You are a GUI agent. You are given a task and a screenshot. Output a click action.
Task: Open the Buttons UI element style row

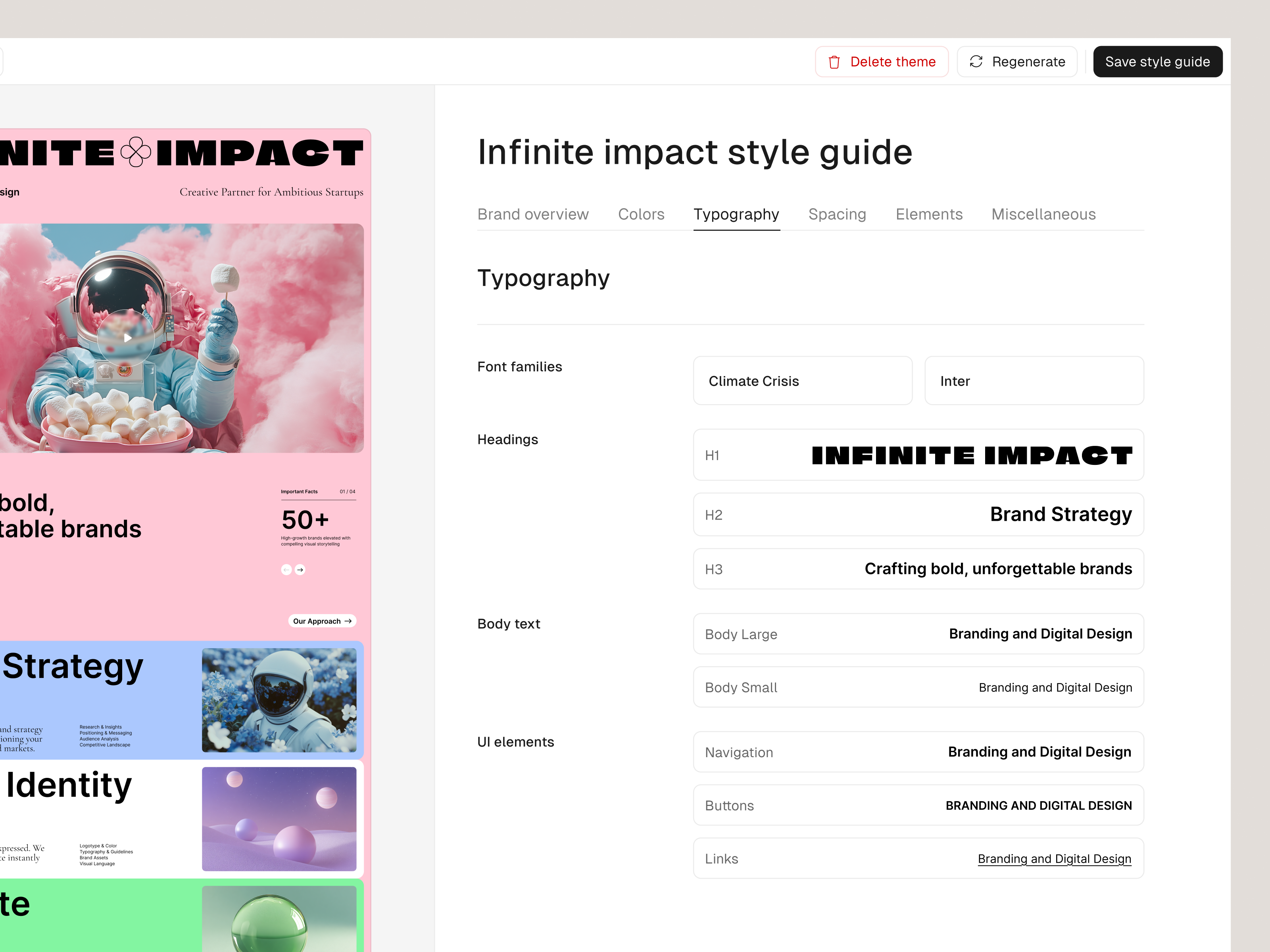pos(918,806)
